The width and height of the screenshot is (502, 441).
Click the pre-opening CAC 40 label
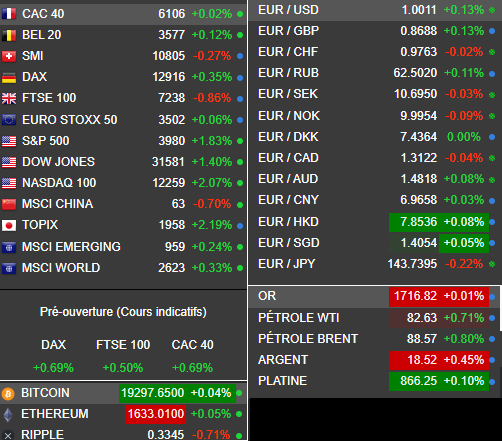(x=193, y=345)
